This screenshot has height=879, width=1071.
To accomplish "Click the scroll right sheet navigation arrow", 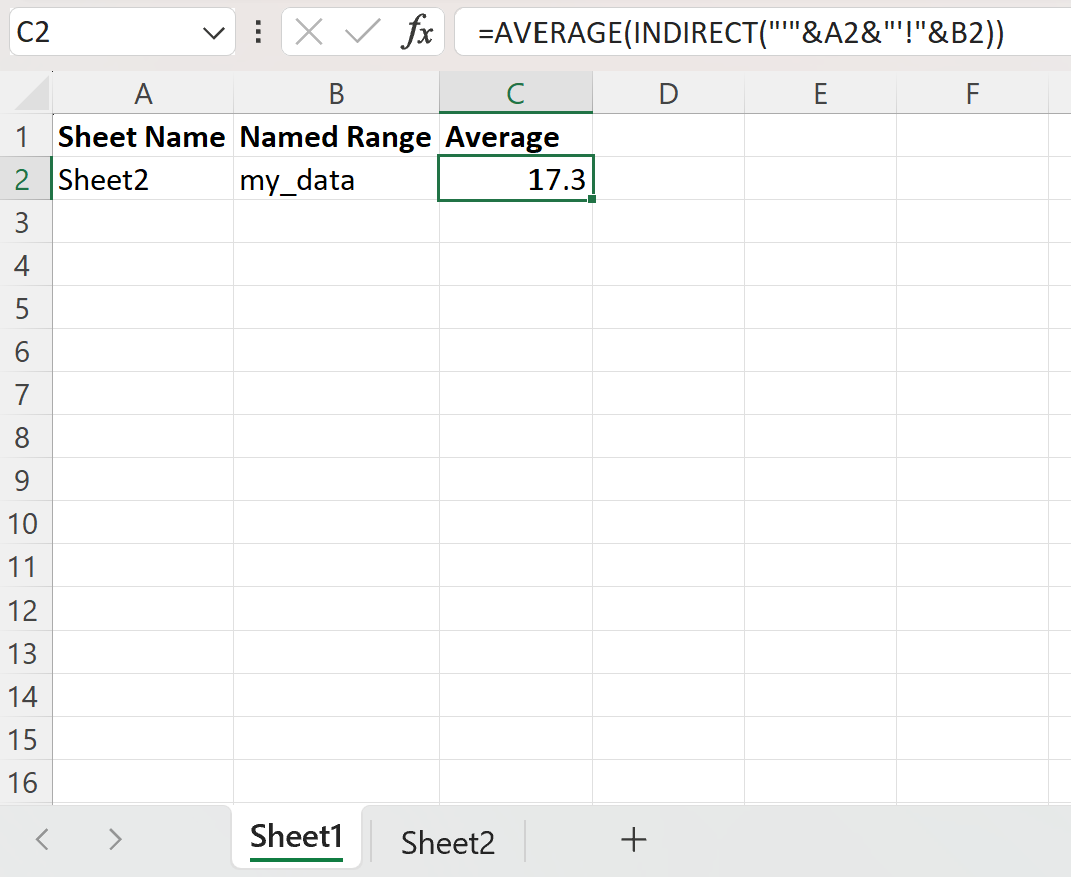I will pos(113,841).
